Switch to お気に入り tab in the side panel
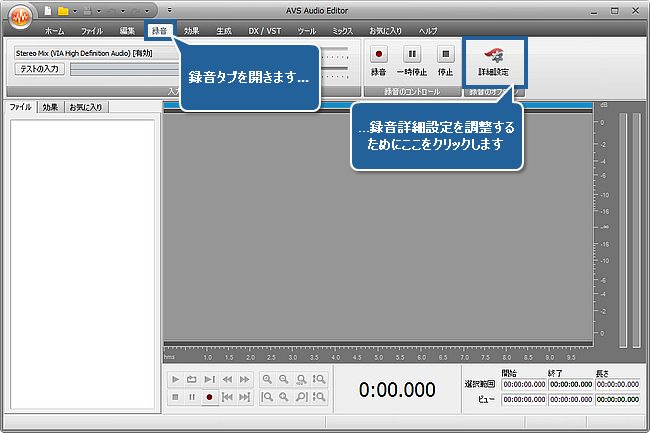The image size is (650, 433). pyautogui.click(x=86, y=107)
